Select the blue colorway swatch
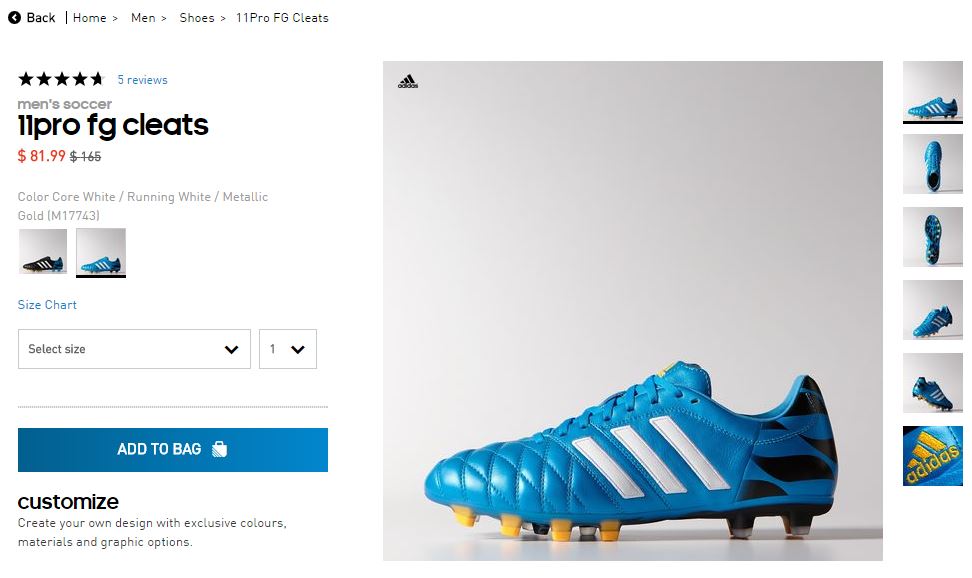The image size is (972, 578). (101, 251)
